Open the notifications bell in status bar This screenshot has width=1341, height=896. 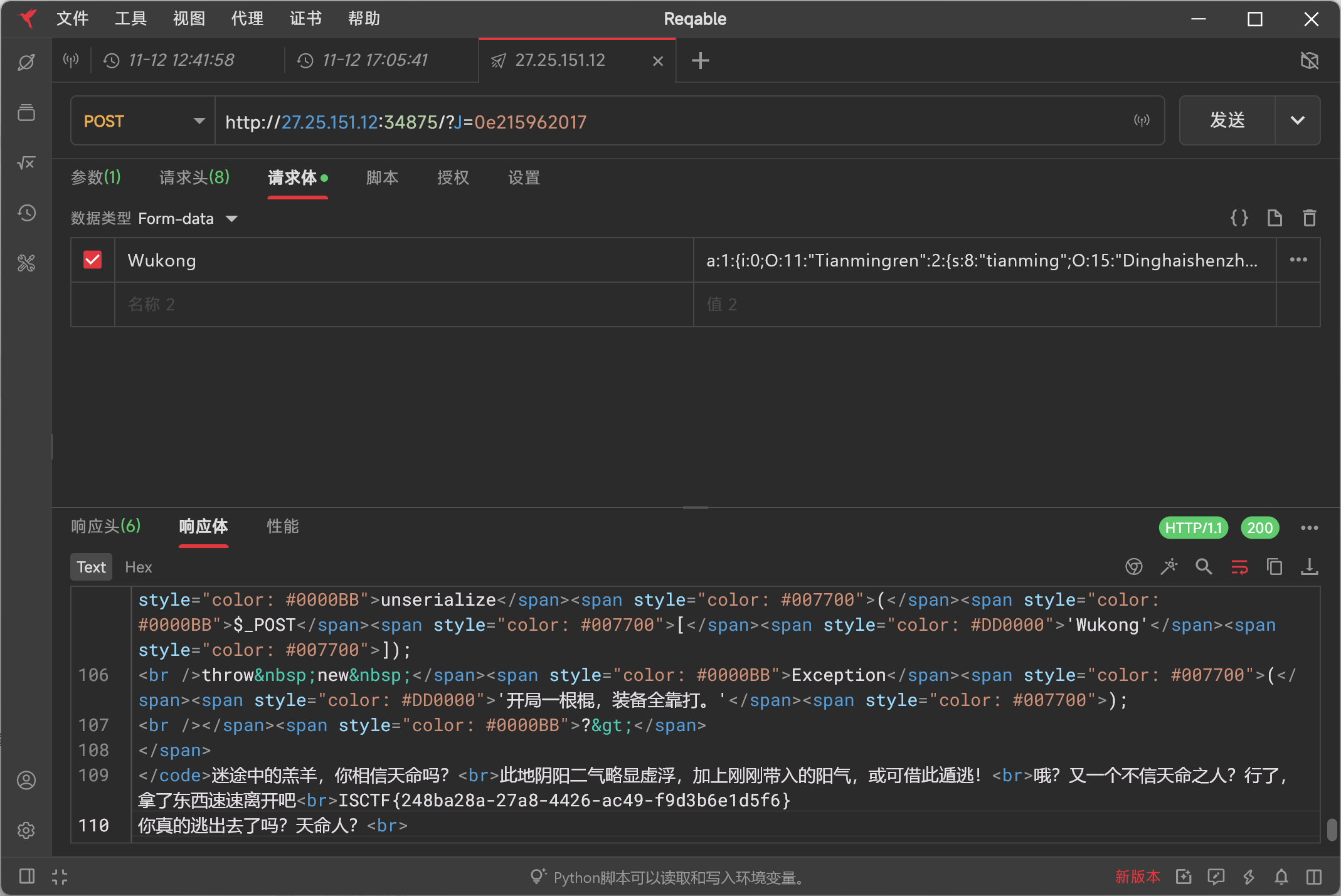(1281, 877)
